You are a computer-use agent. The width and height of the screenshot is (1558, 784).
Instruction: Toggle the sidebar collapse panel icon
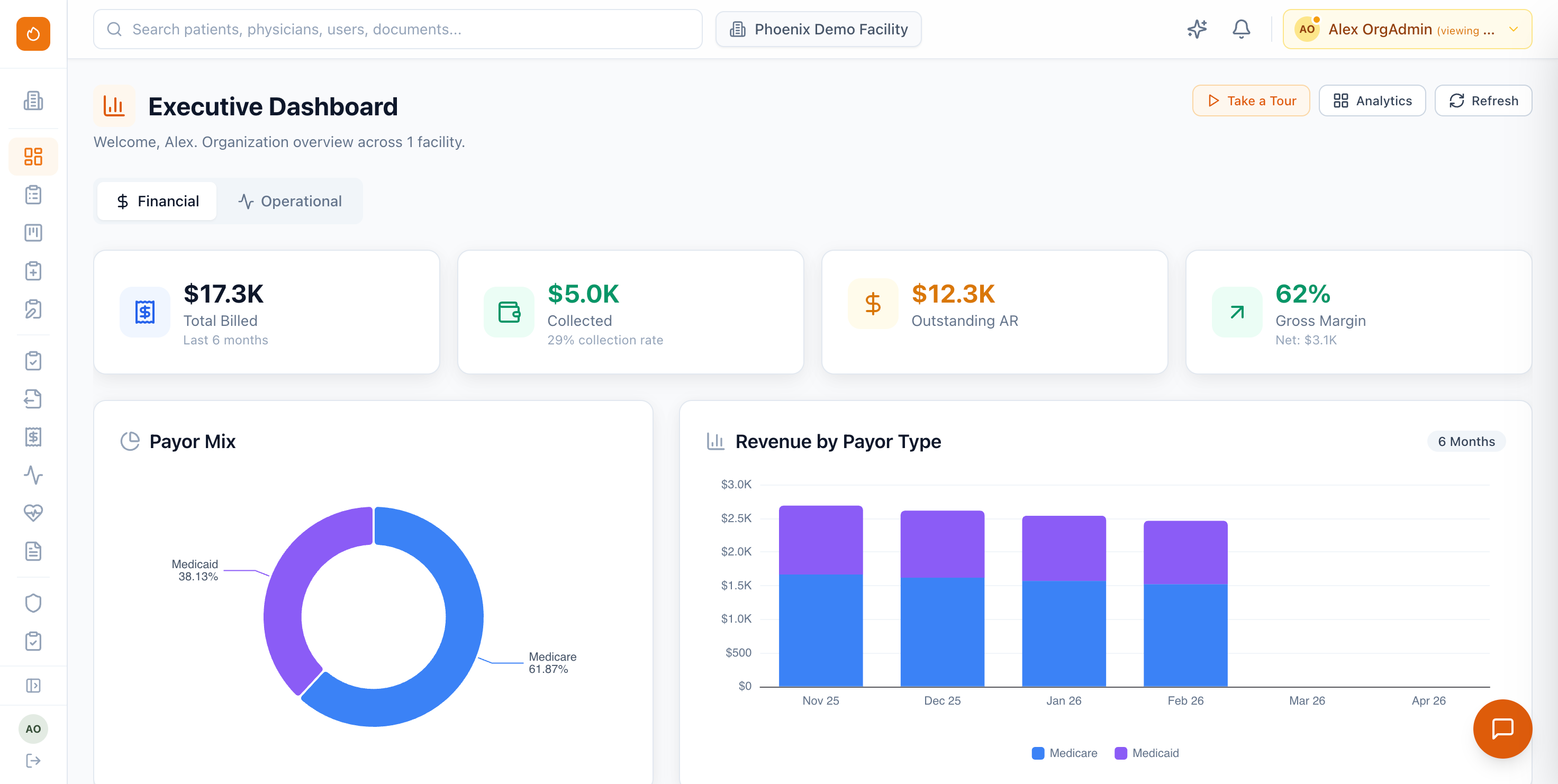pos(33,685)
